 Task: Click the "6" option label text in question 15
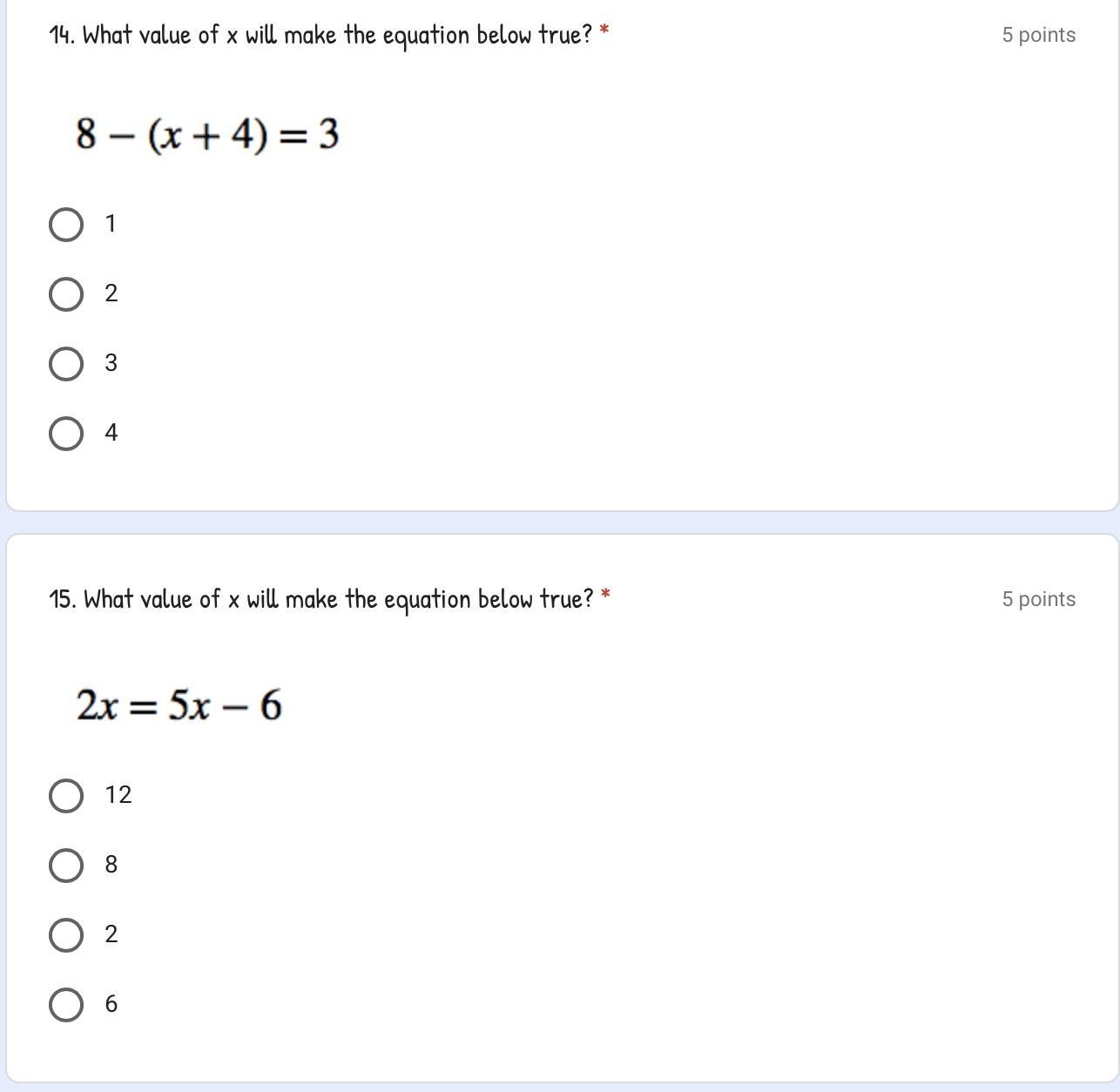[x=111, y=1004]
